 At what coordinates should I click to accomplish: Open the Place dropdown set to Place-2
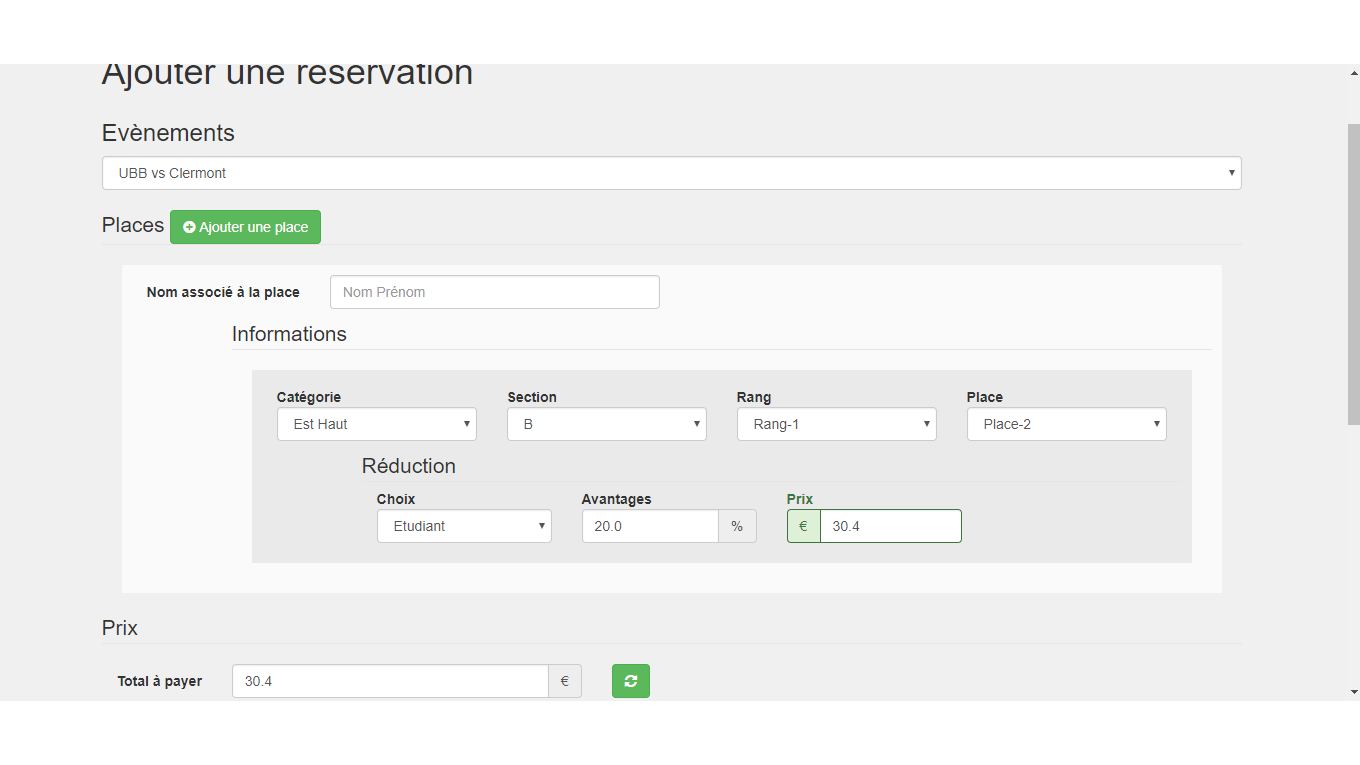click(1066, 424)
